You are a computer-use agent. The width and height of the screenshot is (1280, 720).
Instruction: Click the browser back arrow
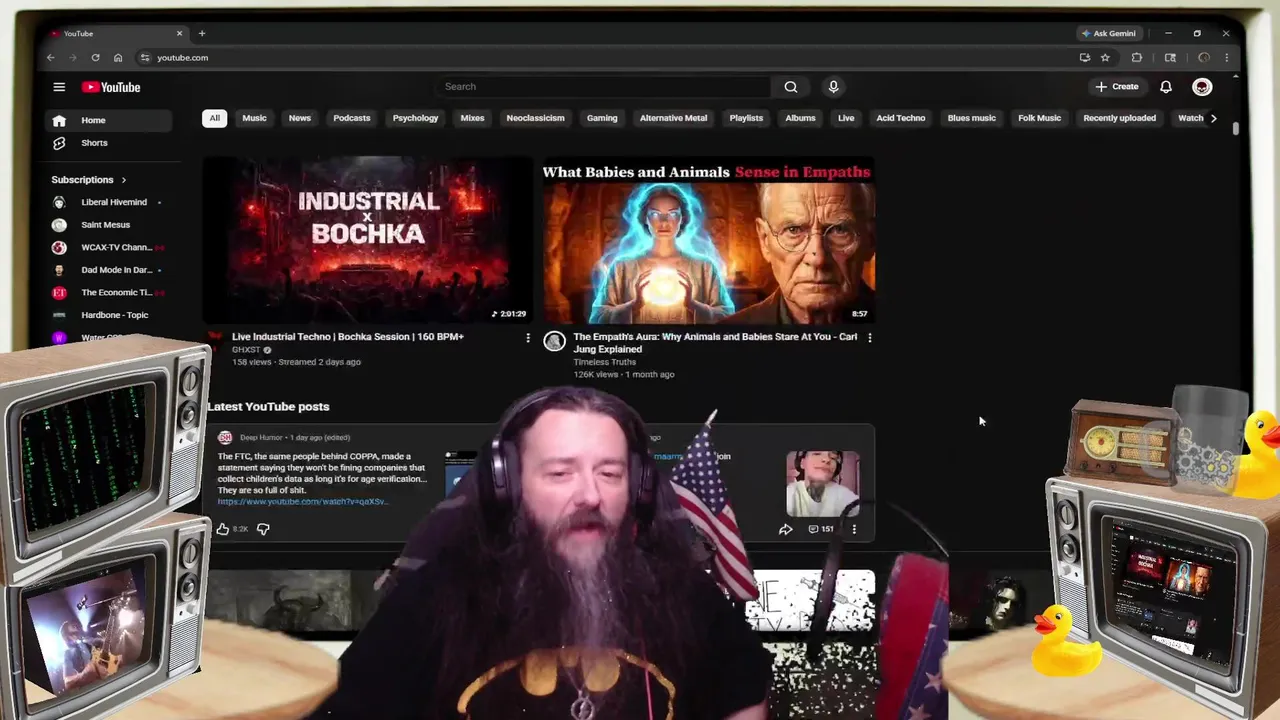pos(51,58)
